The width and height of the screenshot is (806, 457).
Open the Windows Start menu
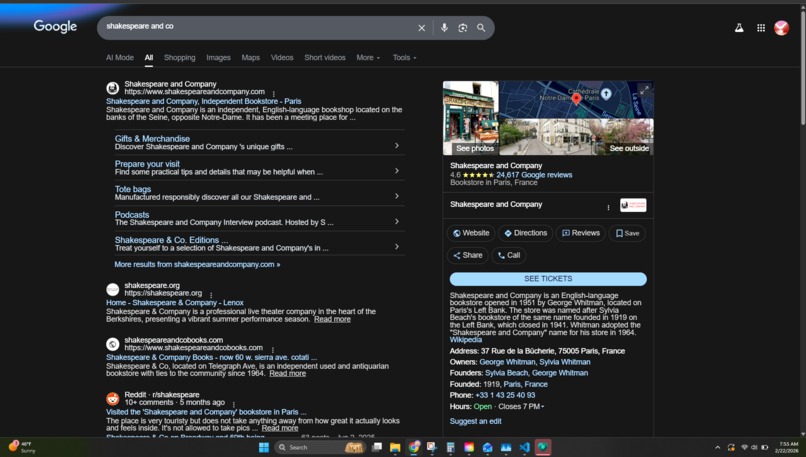pyautogui.click(x=264, y=447)
